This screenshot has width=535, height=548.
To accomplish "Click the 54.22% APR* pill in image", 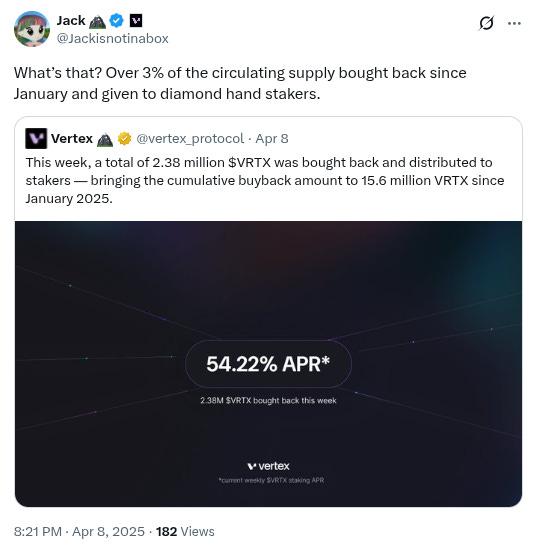I will point(268,364).
